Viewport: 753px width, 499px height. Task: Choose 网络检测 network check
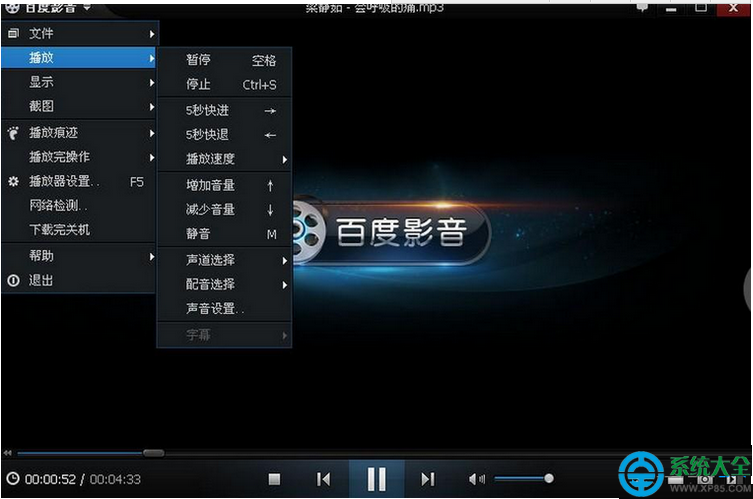coord(79,206)
